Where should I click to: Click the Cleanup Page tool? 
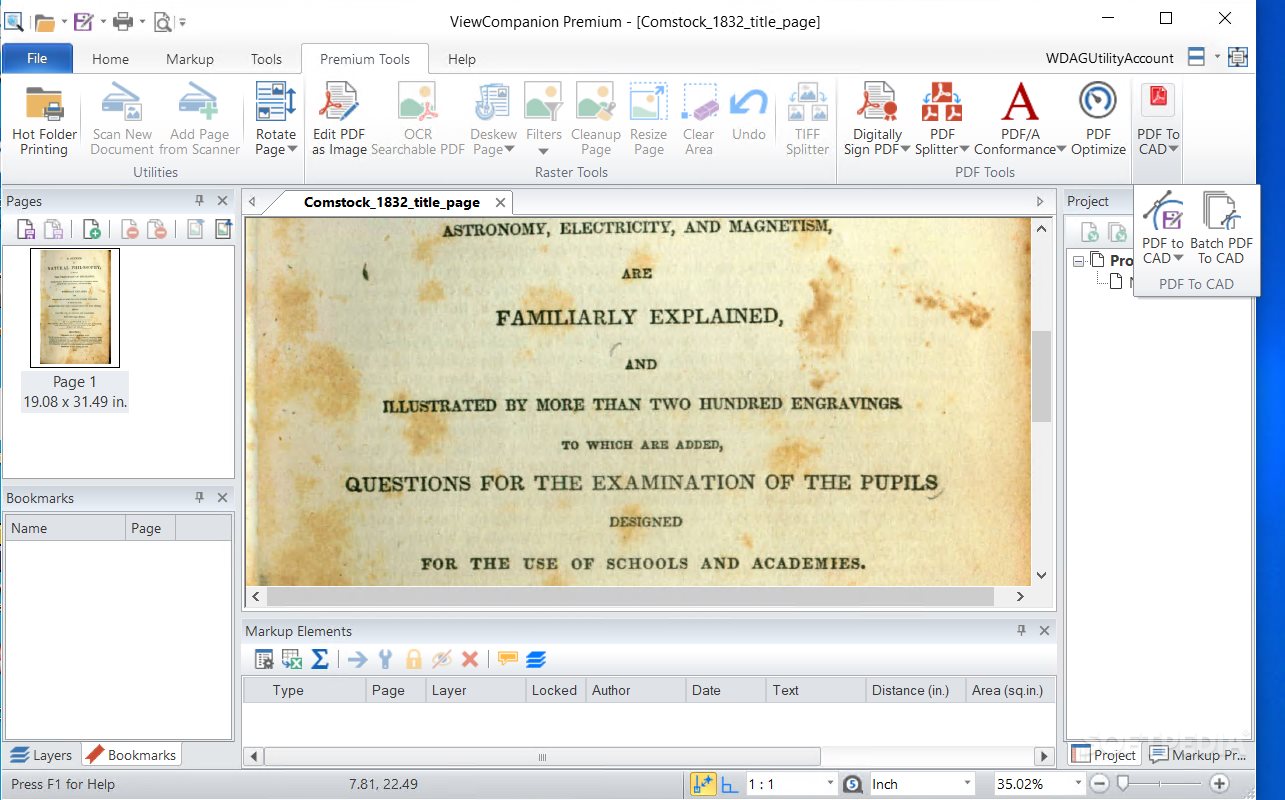coord(595,119)
